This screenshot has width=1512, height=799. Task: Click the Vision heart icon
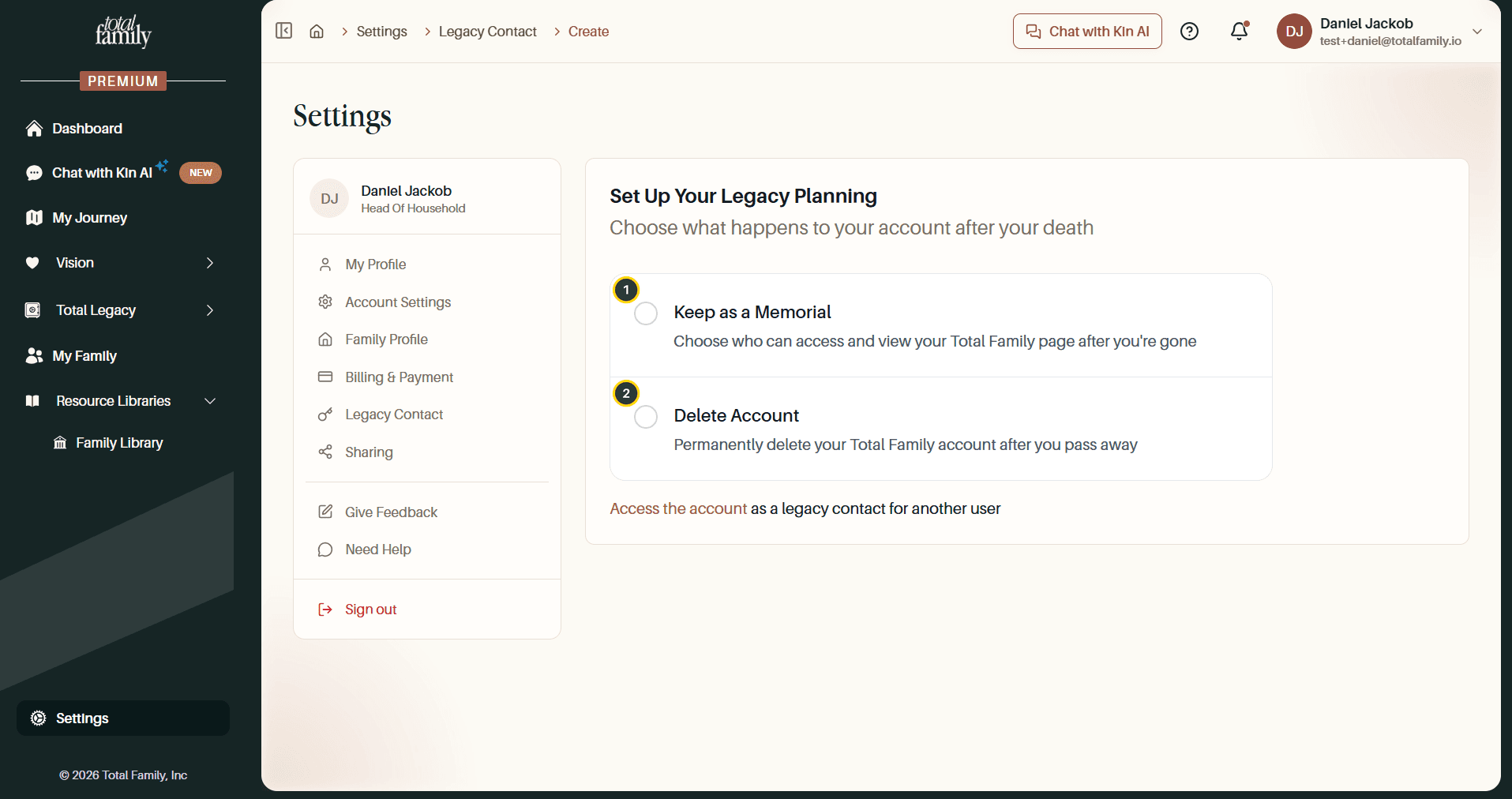pos(32,263)
